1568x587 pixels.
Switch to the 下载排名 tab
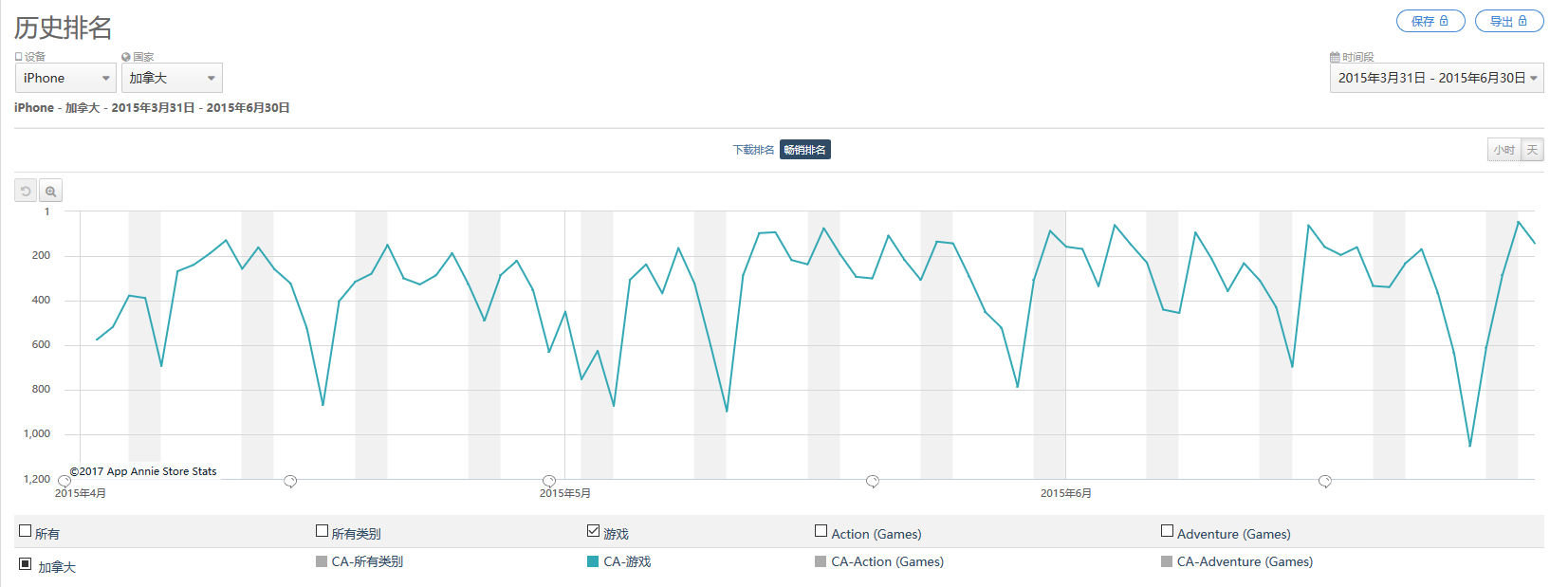753,150
